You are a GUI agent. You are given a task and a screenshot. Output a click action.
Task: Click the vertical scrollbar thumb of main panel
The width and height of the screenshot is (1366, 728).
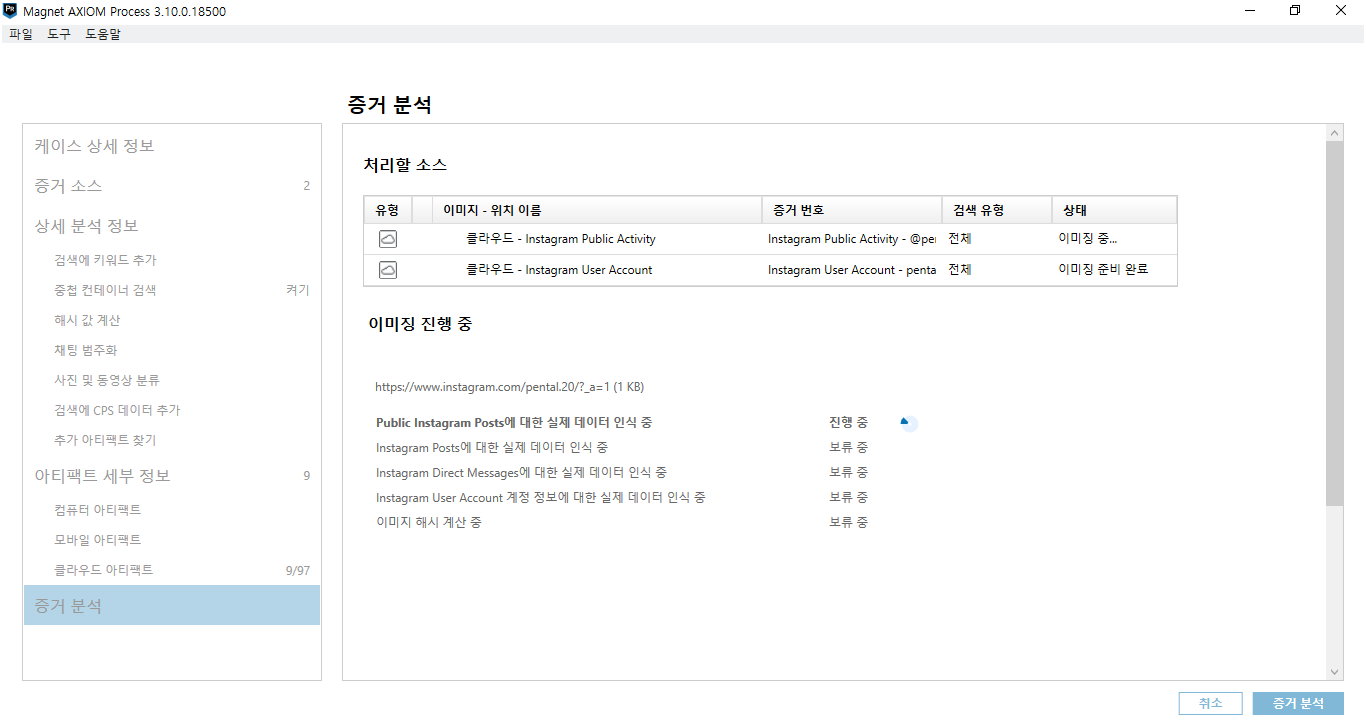click(1335, 323)
